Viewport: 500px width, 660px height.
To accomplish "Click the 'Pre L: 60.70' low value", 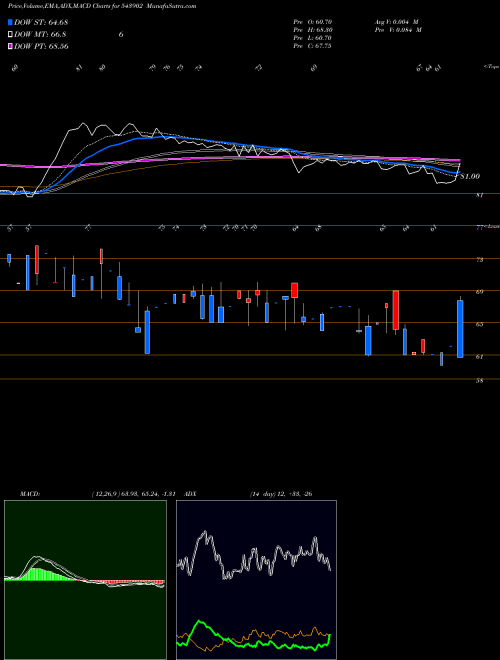I will pos(313,38).
